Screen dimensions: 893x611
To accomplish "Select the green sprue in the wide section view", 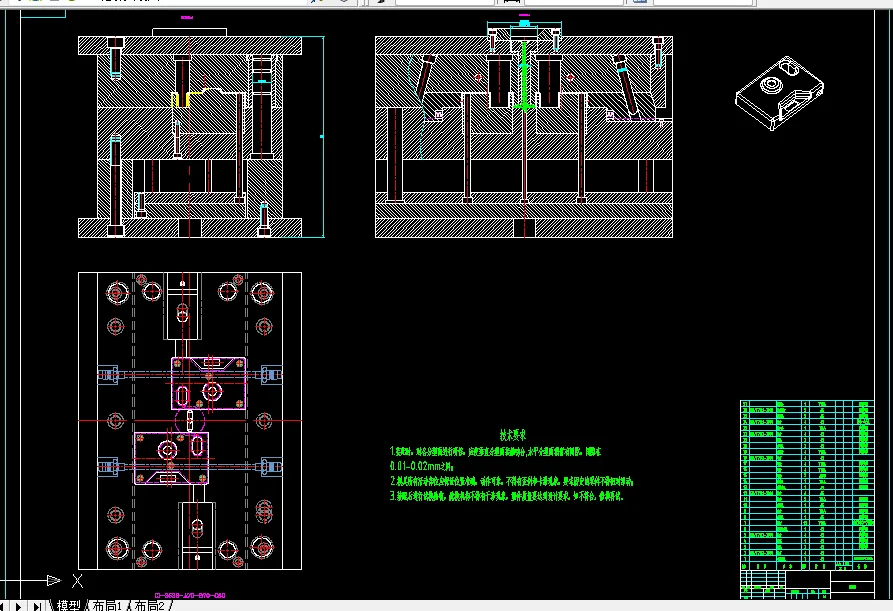I will pyautogui.click(x=525, y=76).
